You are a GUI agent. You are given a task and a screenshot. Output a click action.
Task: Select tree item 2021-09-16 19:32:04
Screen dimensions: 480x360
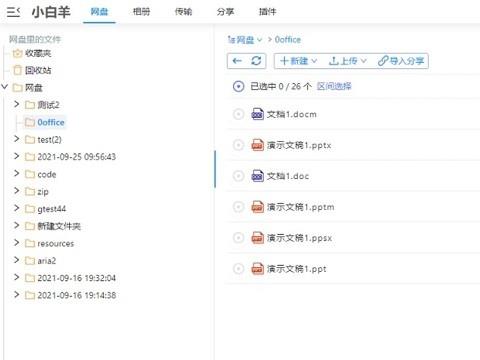coord(77,278)
